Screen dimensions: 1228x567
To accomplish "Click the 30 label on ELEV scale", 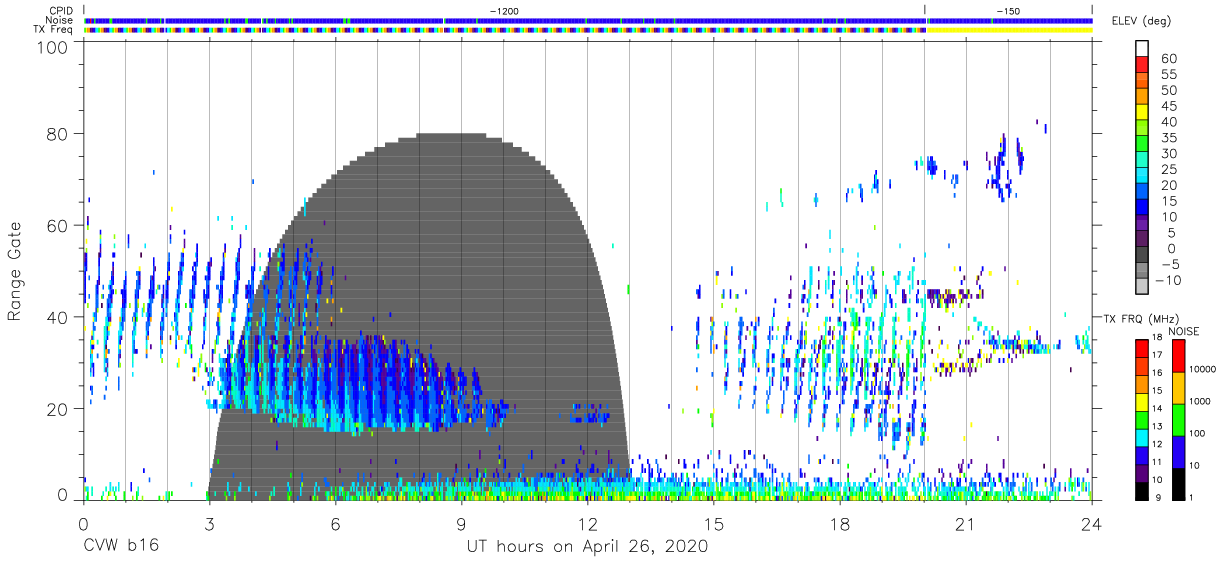I will 1168,154.
